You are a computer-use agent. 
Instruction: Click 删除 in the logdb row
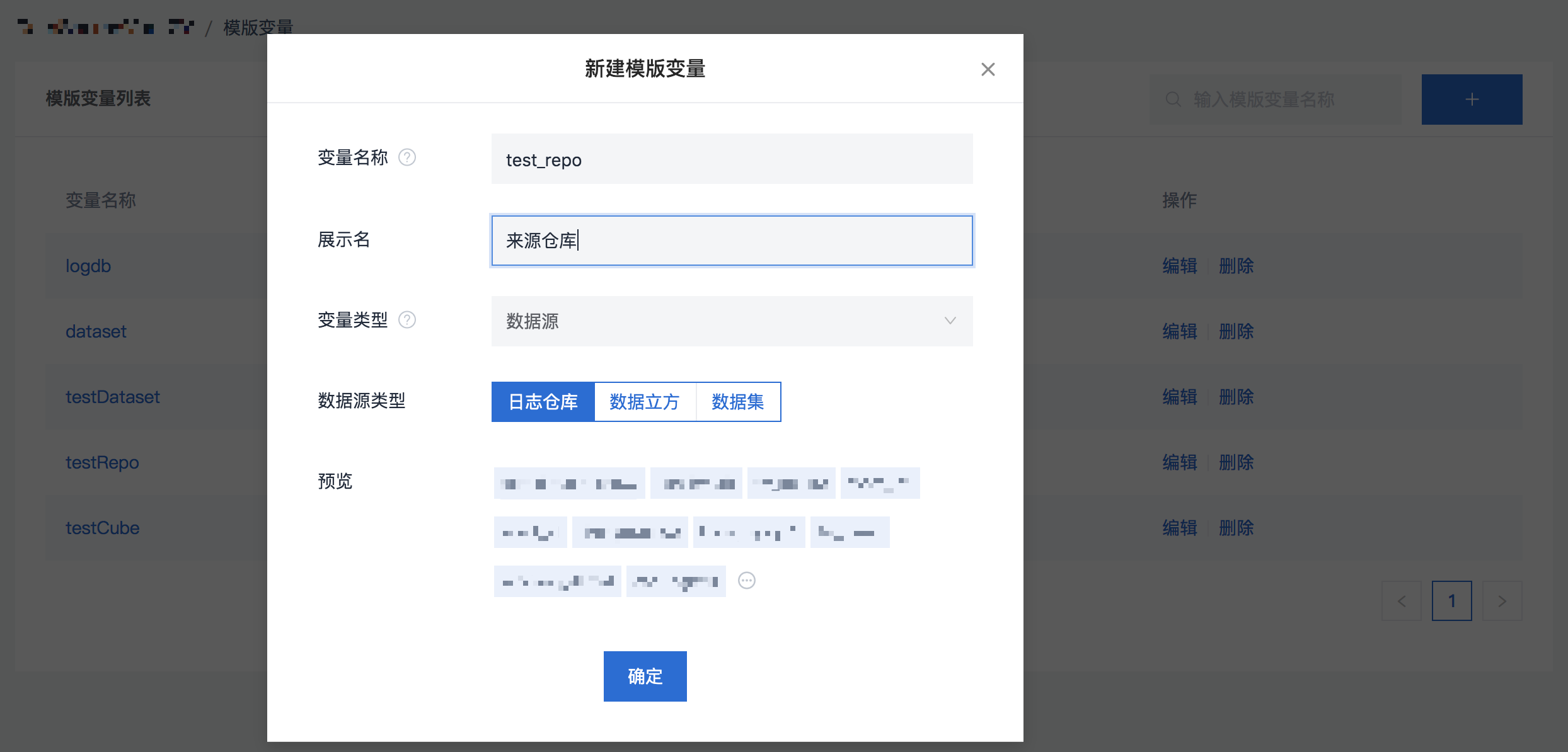click(x=1237, y=266)
